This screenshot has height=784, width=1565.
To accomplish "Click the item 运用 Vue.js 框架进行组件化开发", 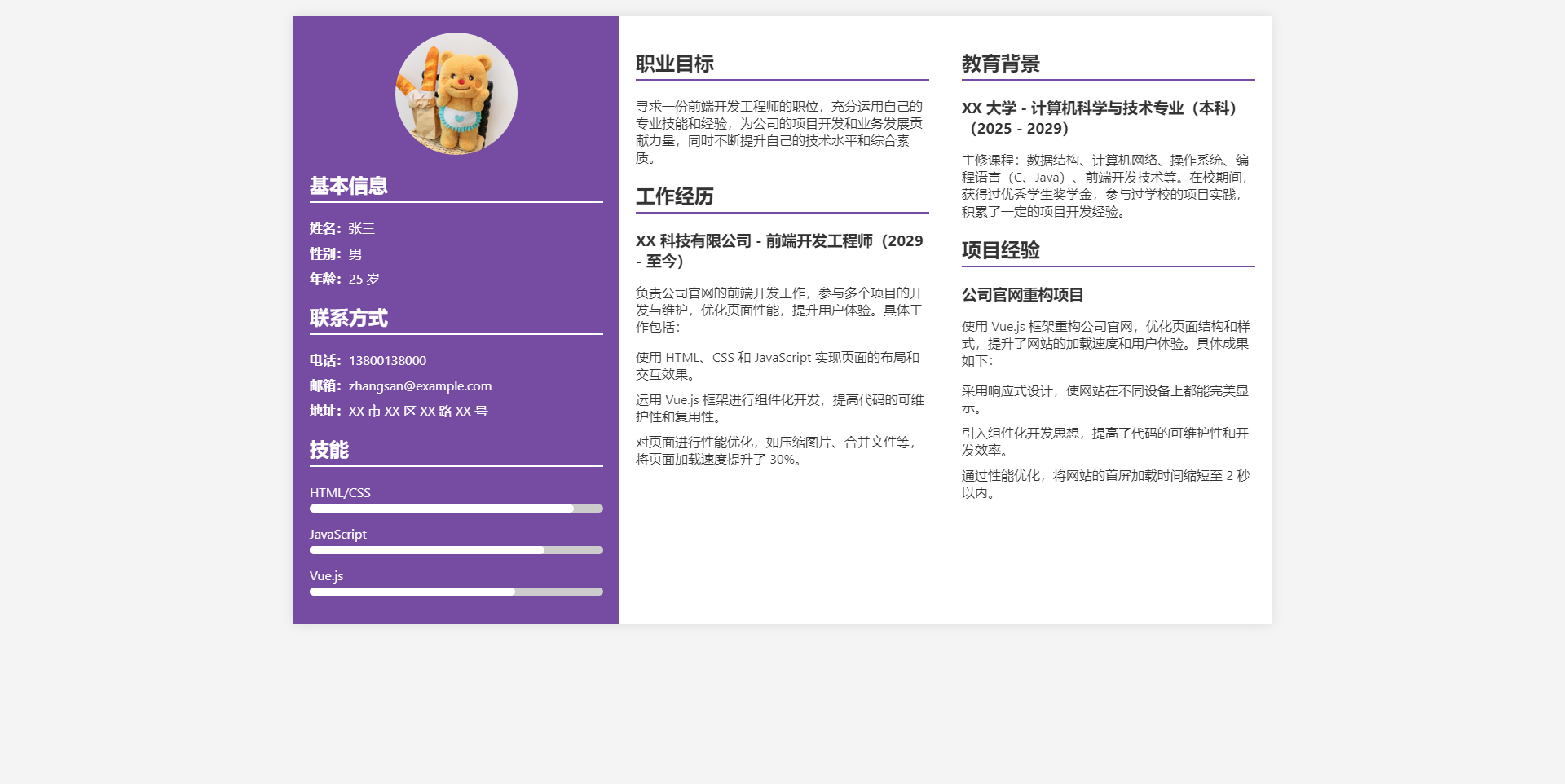I will point(781,408).
